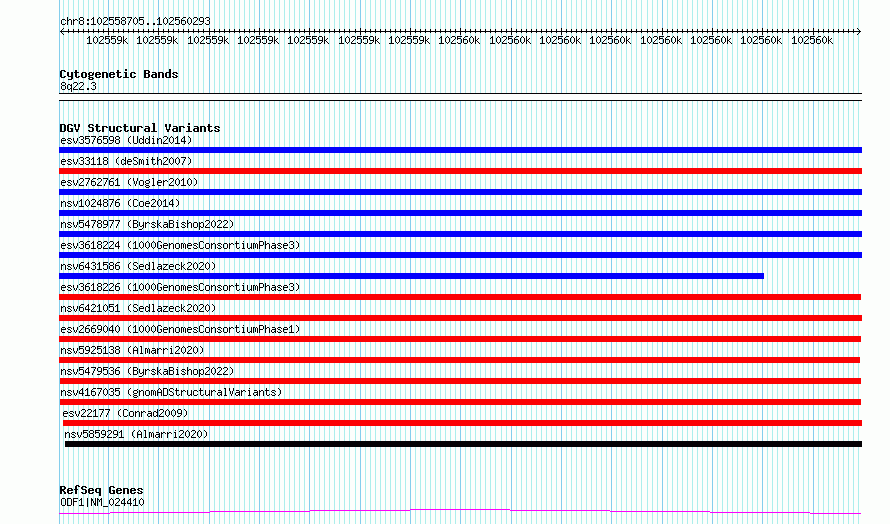Click the esv3576598 (Uddin2014) variant label
The image size is (890, 524).
click(x=126, y=140)
